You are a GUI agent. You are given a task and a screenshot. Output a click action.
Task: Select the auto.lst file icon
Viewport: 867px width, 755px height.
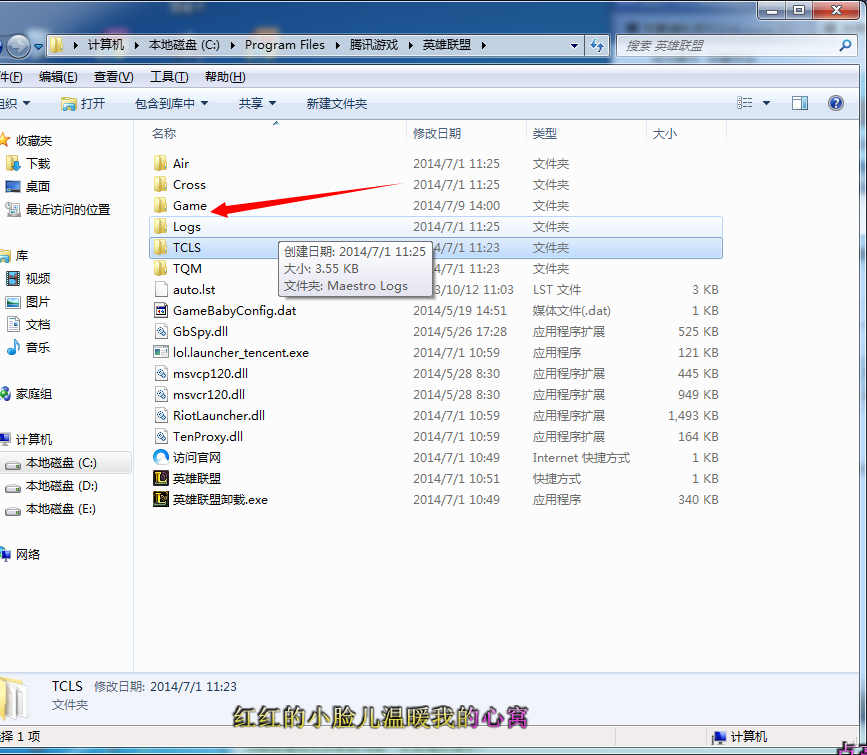(161, 289)
